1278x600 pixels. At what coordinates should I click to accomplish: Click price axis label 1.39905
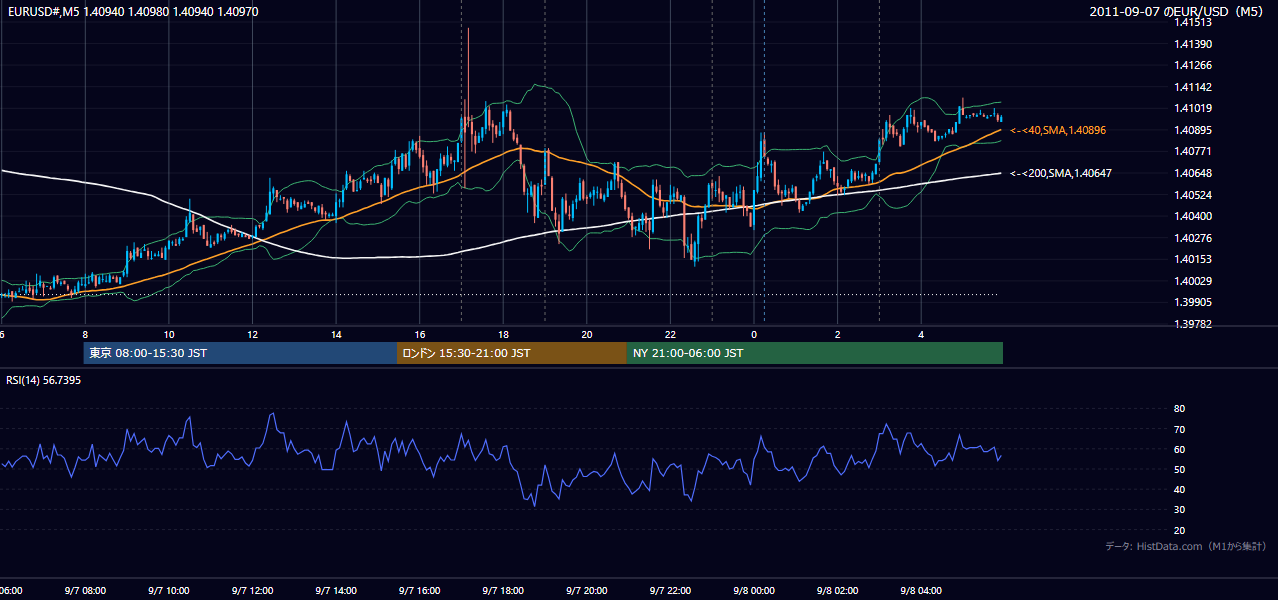pyautogui.click(x=1192, y=302)
